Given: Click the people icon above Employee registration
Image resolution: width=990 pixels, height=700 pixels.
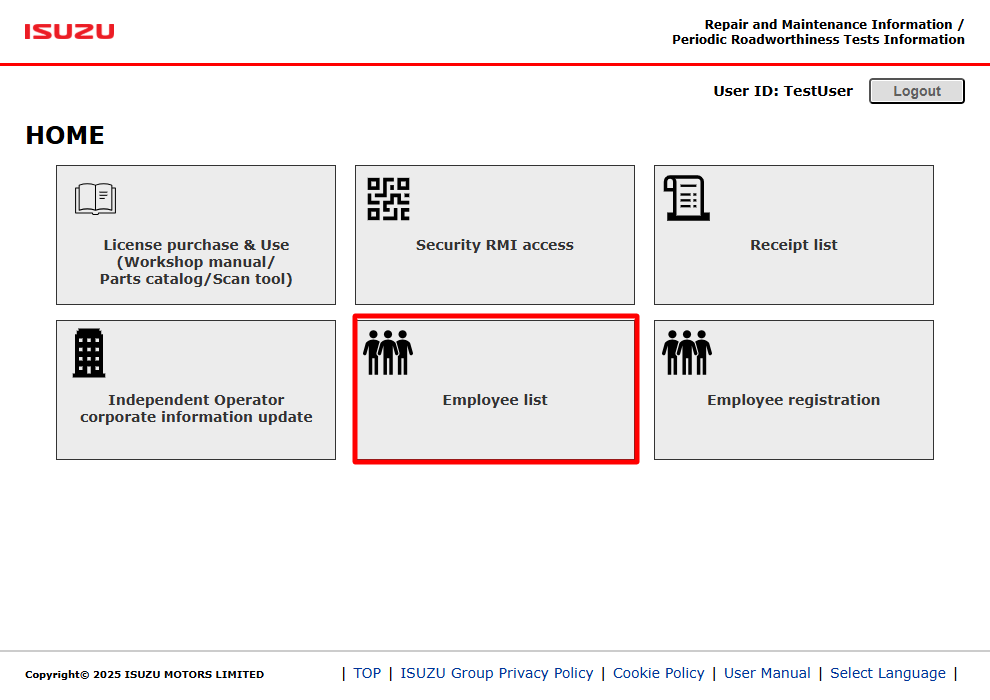Looking at the screenshot, I should [x=687, y=352].
